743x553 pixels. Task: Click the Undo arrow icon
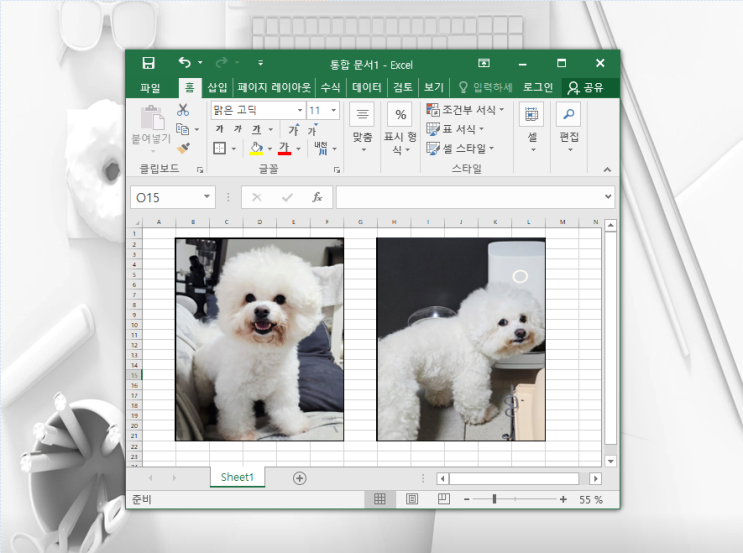click(x=184, y=63)
